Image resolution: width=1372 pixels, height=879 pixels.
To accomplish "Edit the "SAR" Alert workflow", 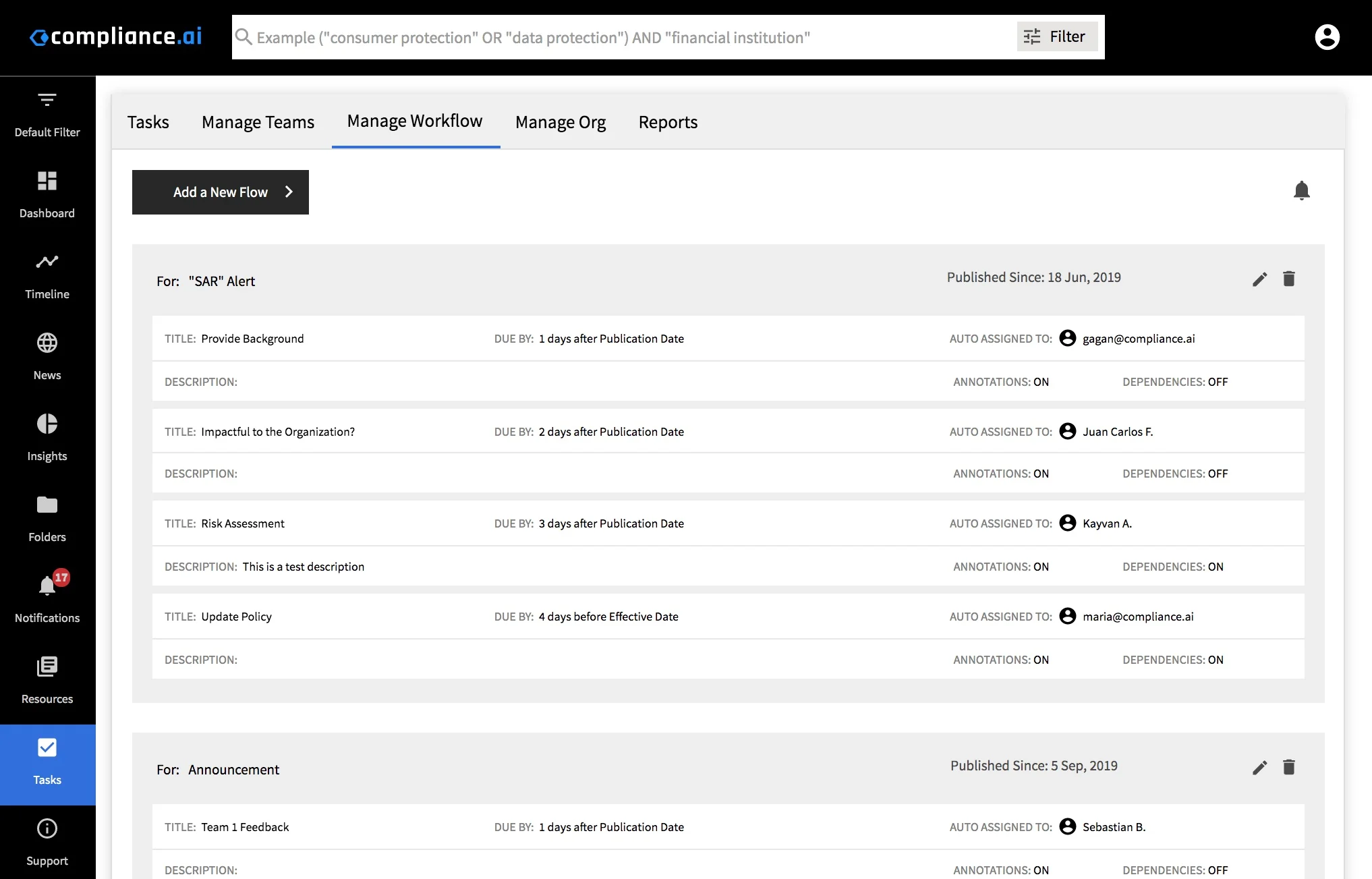I will [1259, 279].
